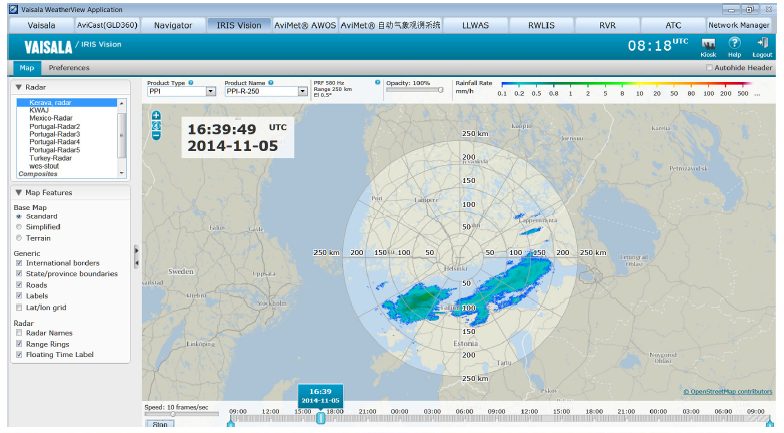
Task: Zoom out the map with minus icon
Action: [x=156, y=135]
